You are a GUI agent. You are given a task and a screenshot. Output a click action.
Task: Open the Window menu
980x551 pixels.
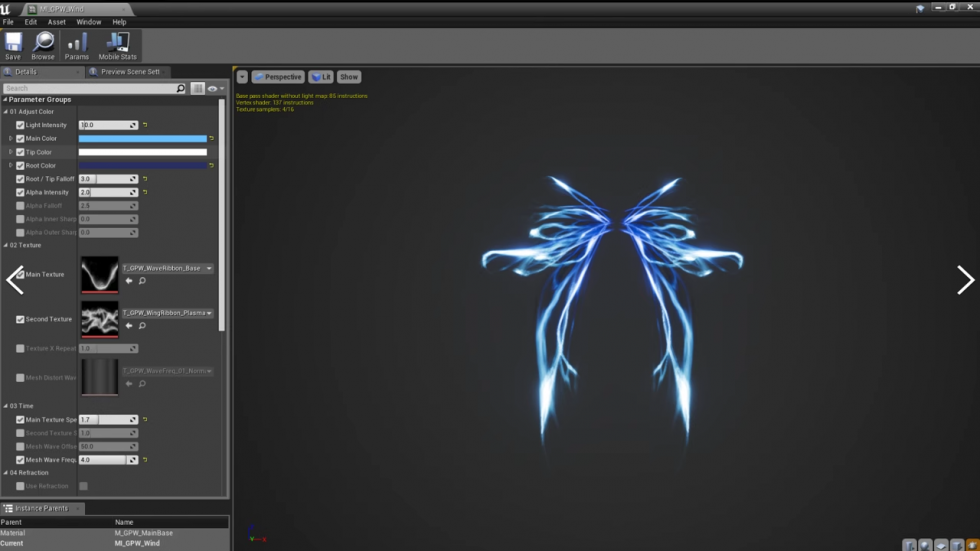(89, 22)
